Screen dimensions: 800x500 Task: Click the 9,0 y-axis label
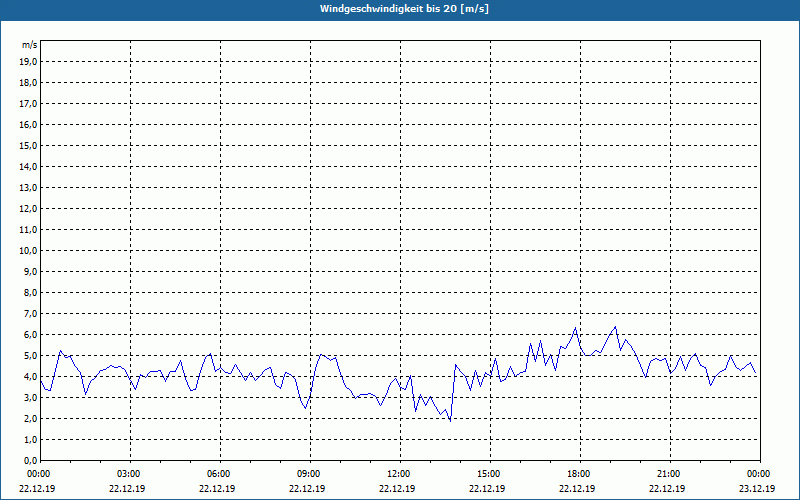pyautogui.click(x=31, y=271)
